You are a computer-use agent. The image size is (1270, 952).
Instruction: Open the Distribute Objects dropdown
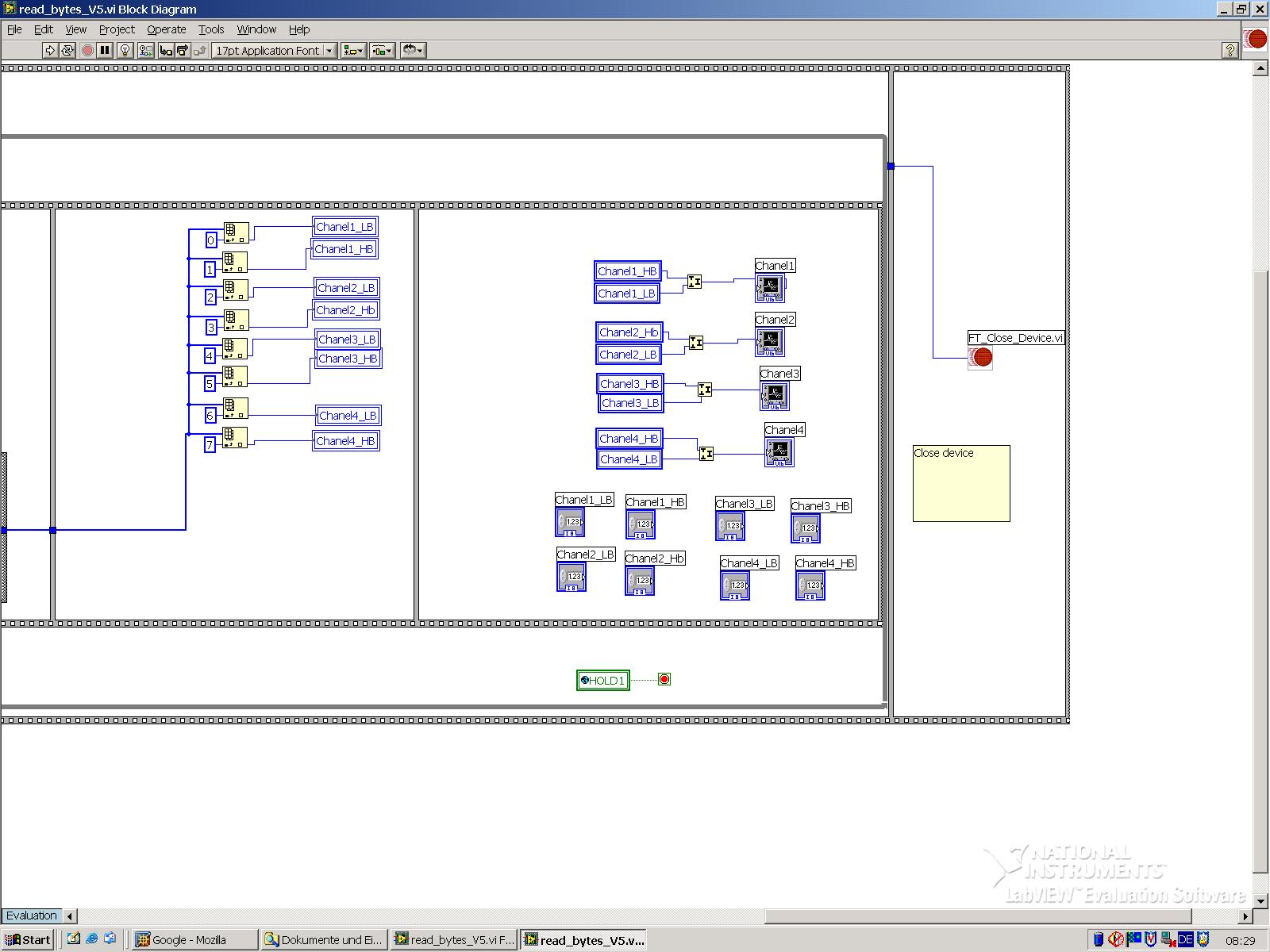click(x=382, y=50)
